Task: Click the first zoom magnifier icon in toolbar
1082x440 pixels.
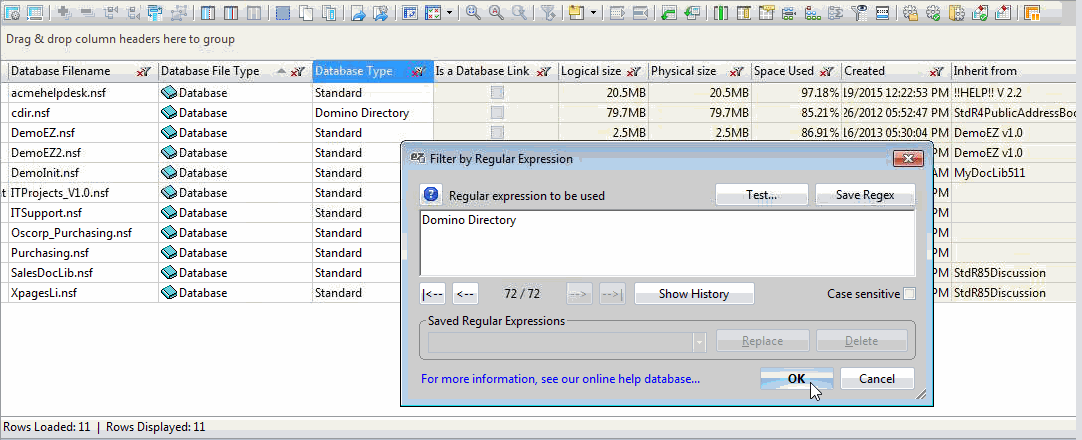Action: click(x=473, y=13)
